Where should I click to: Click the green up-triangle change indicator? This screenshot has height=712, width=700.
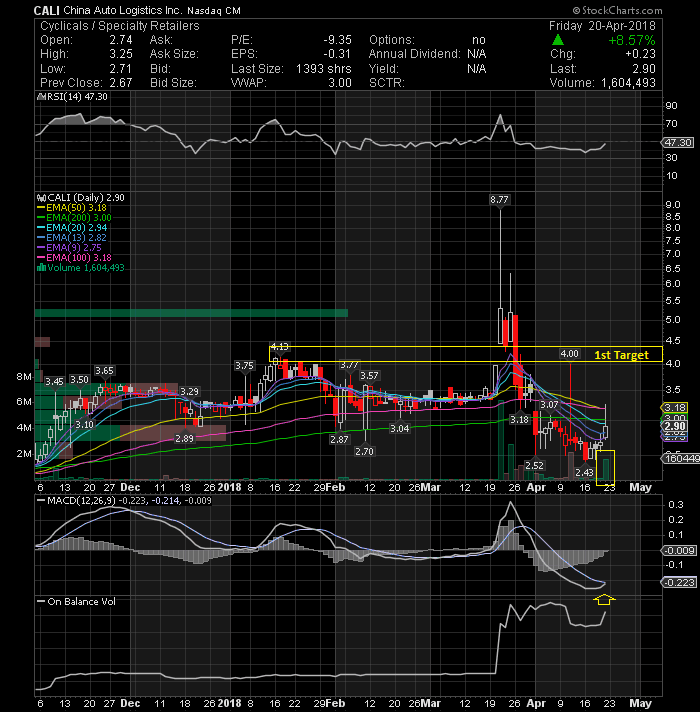click(x=558, y=40)
